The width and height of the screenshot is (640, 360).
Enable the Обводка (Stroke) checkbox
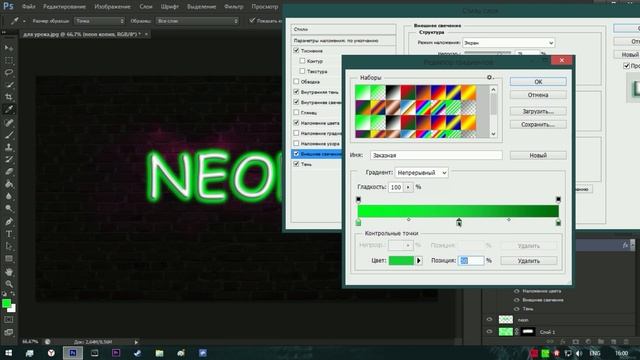click(x=296, y=82)
